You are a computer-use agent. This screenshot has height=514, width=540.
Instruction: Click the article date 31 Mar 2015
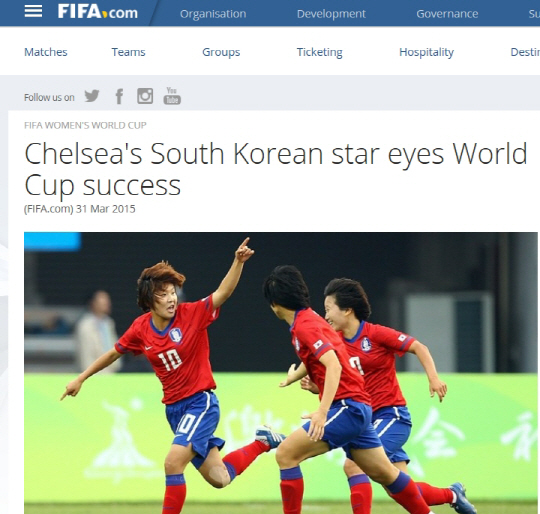click(x=105, y=209)
